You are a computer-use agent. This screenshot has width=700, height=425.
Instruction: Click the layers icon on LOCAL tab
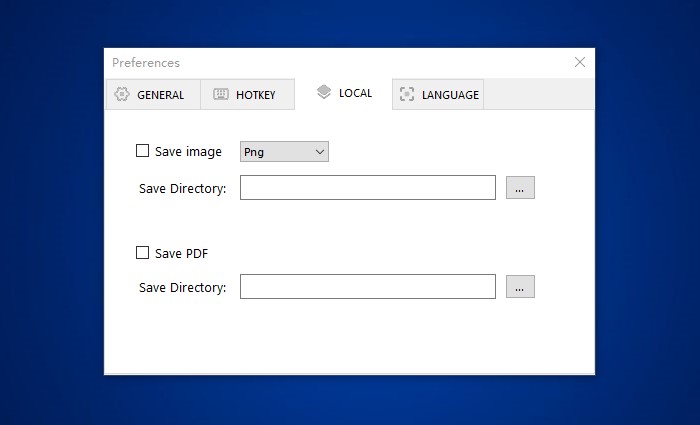[x=324, y=92]
